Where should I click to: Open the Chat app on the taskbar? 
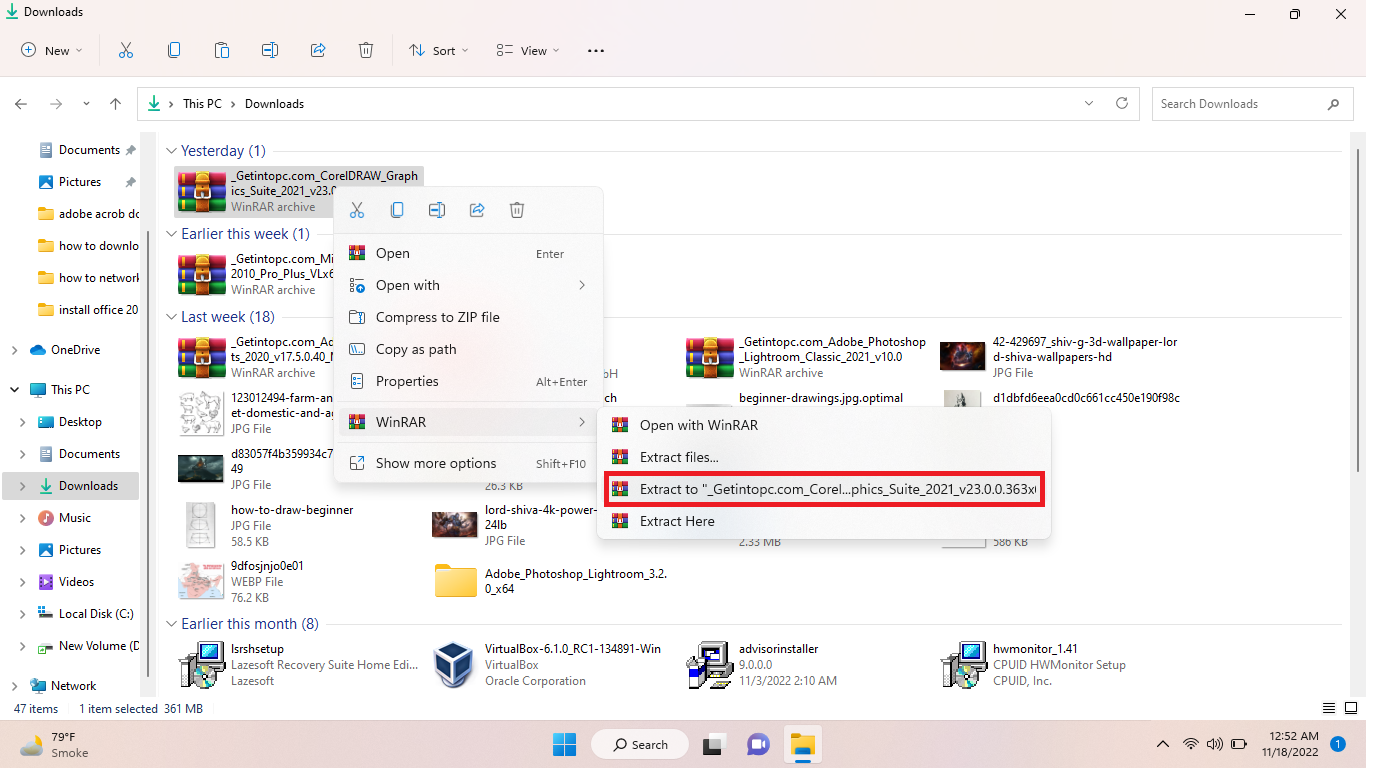pos(758,745)
